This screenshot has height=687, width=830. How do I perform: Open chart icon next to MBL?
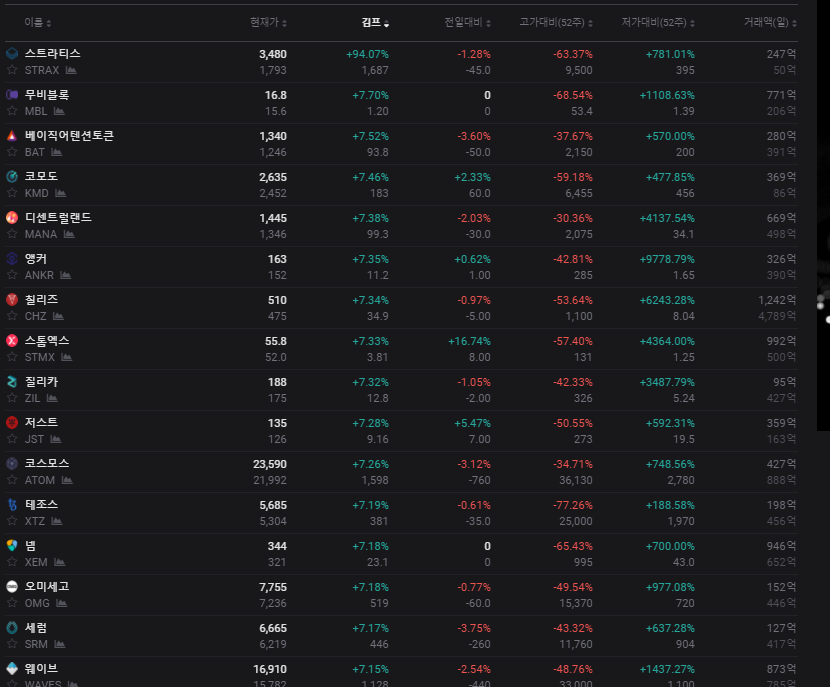coord(59,111)
